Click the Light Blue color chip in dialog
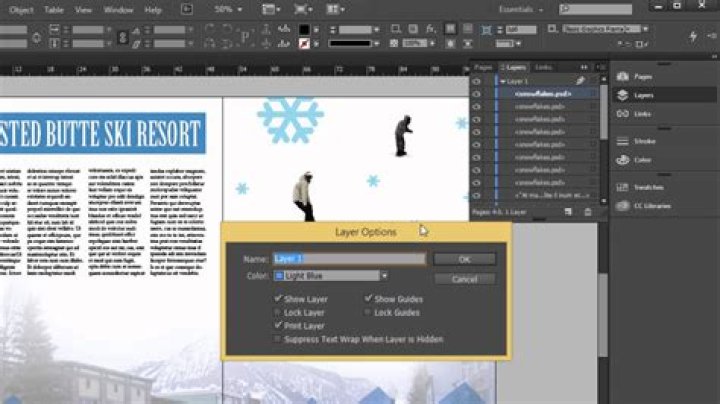 coord(279,276)
